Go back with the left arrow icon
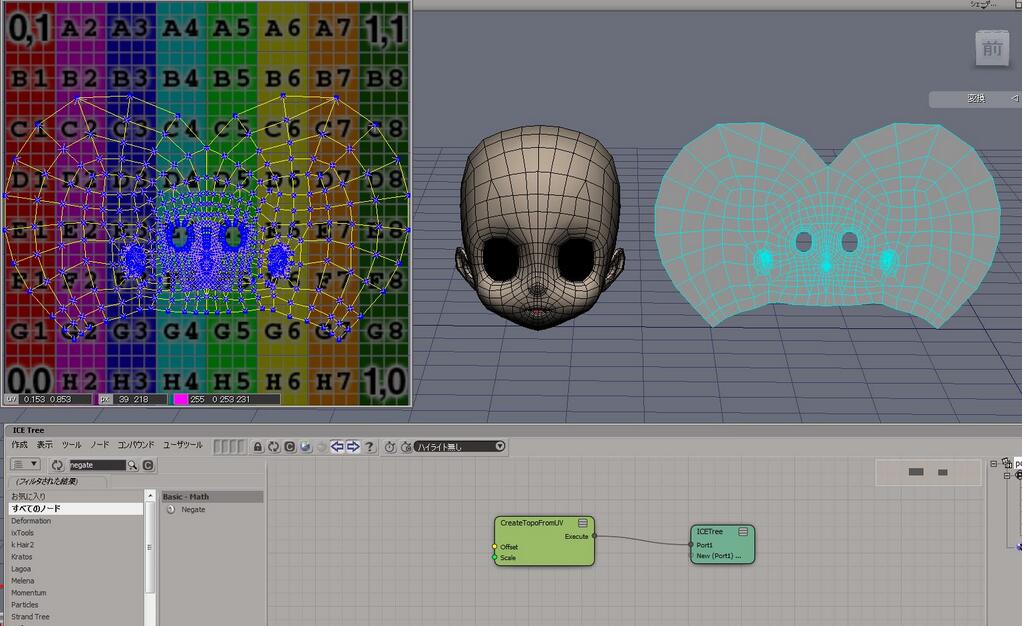 337,447
